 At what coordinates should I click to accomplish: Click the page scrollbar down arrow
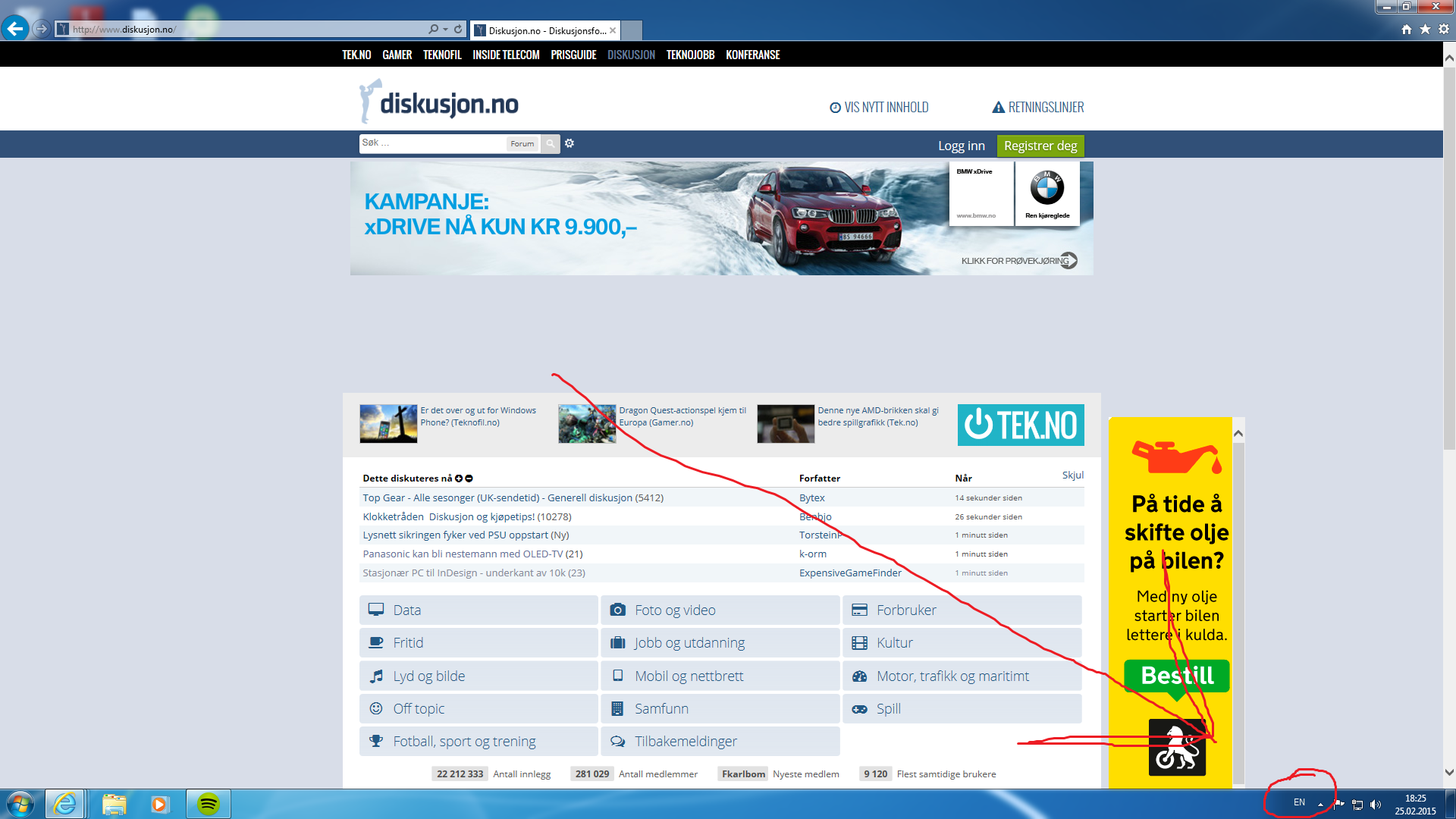[x=1449, y=773]
